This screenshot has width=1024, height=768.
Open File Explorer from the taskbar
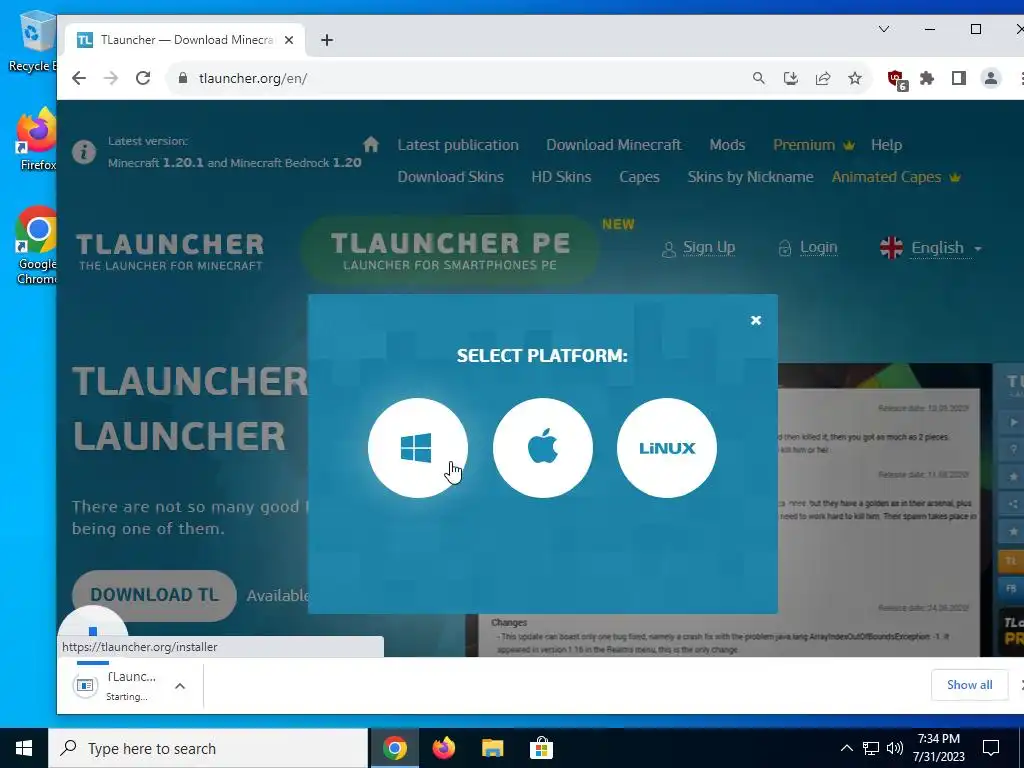tap(492, 748)
